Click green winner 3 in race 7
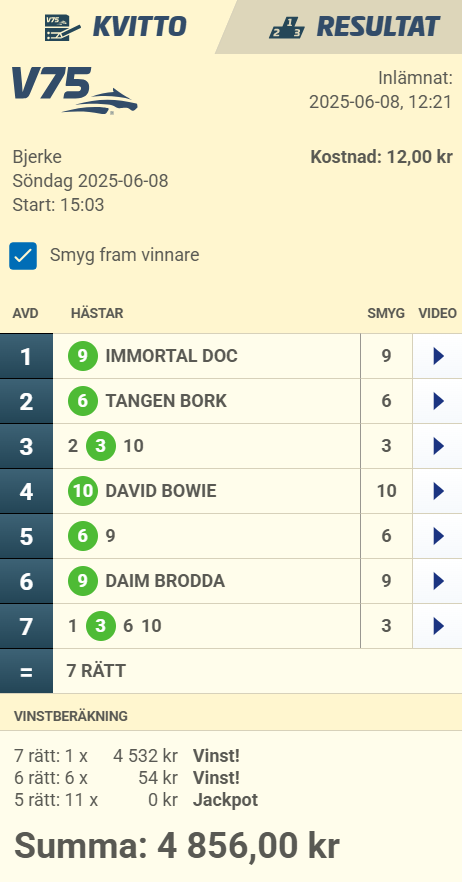The height and width of the screenshot is (882, 462). (x=101, y=626)
